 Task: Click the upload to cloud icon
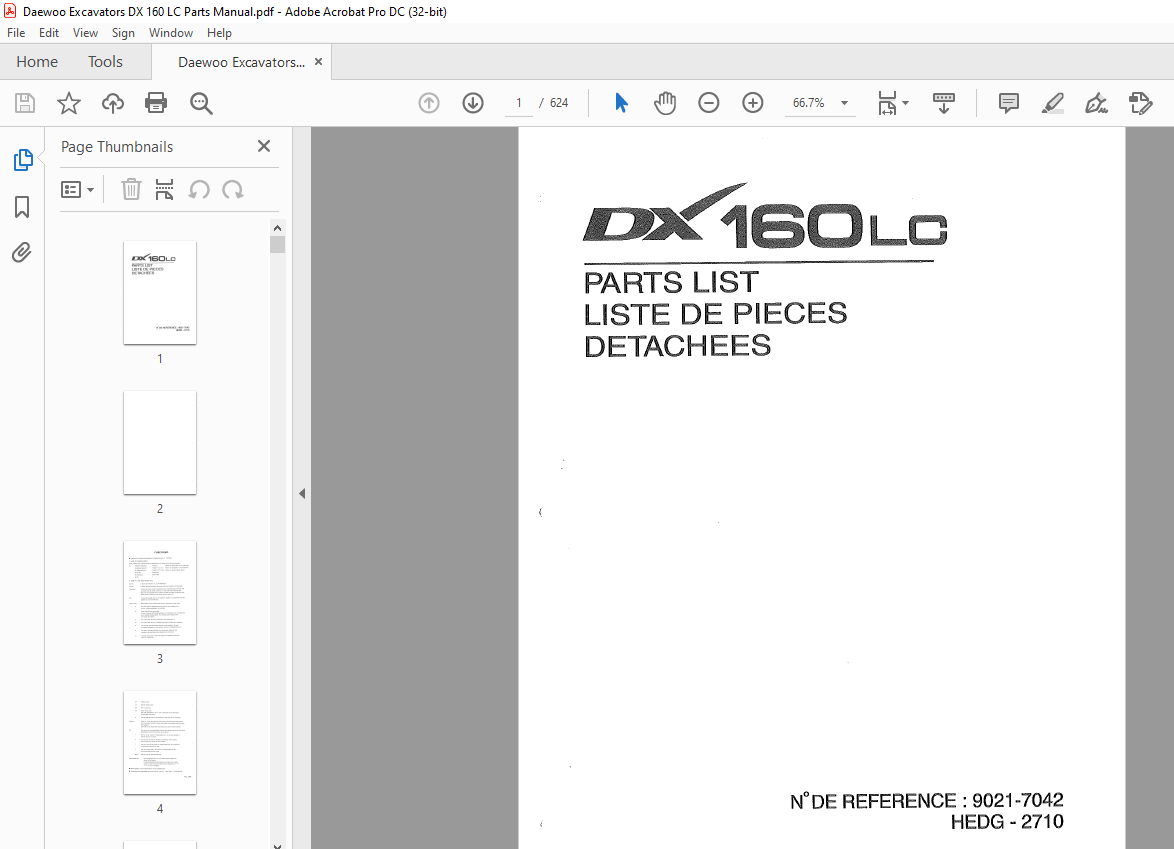pyautogui.click(x=112, y=103)
